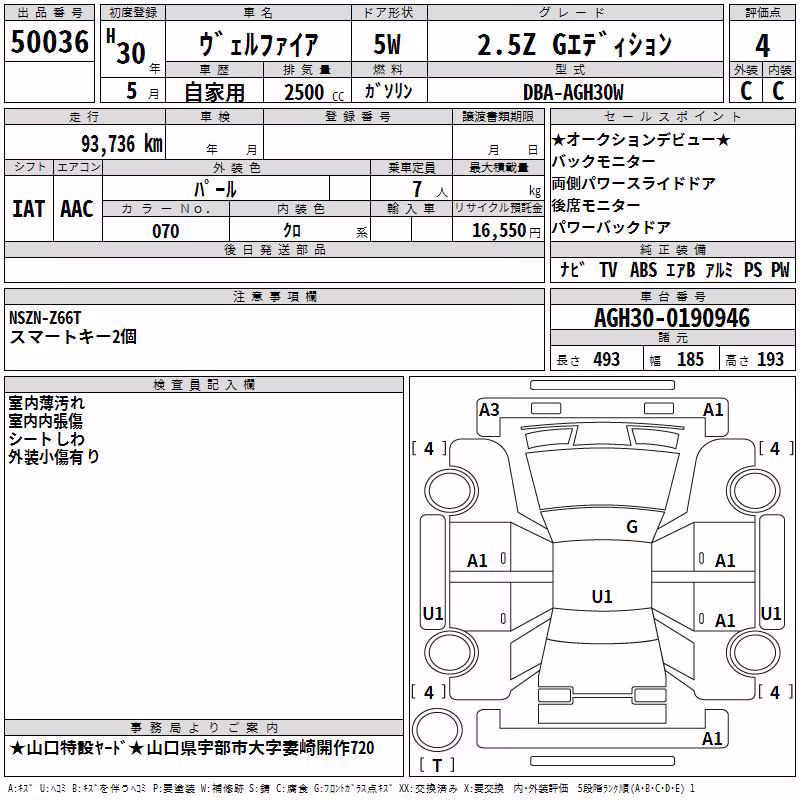Click the car name ヴェルファイア
The height and width of the screenshot is (800, 800).
click(258, 44)
